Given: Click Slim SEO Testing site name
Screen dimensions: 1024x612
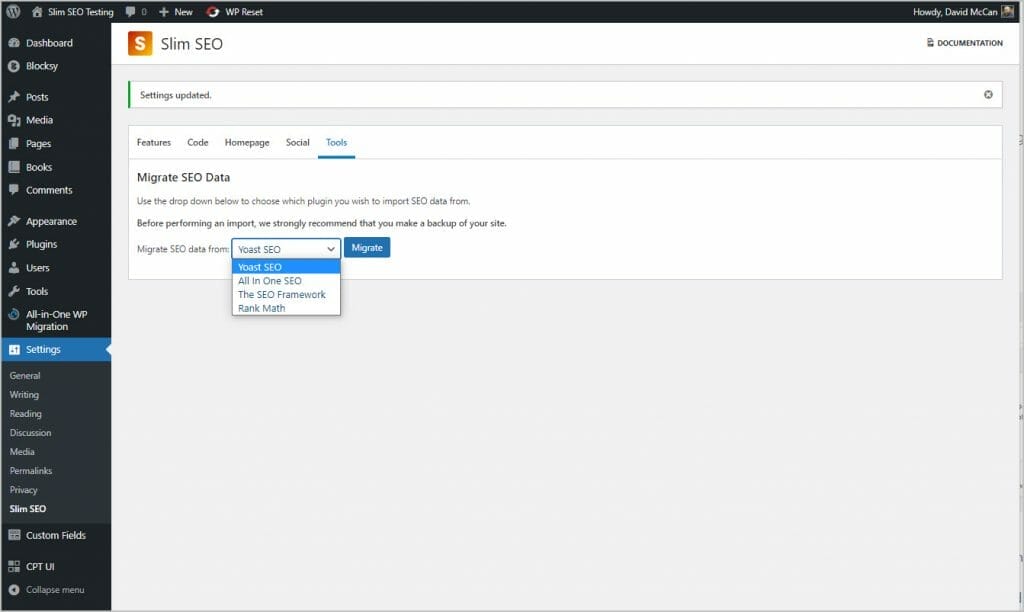Looking at the screenshot, I should [x=80, y=12].
